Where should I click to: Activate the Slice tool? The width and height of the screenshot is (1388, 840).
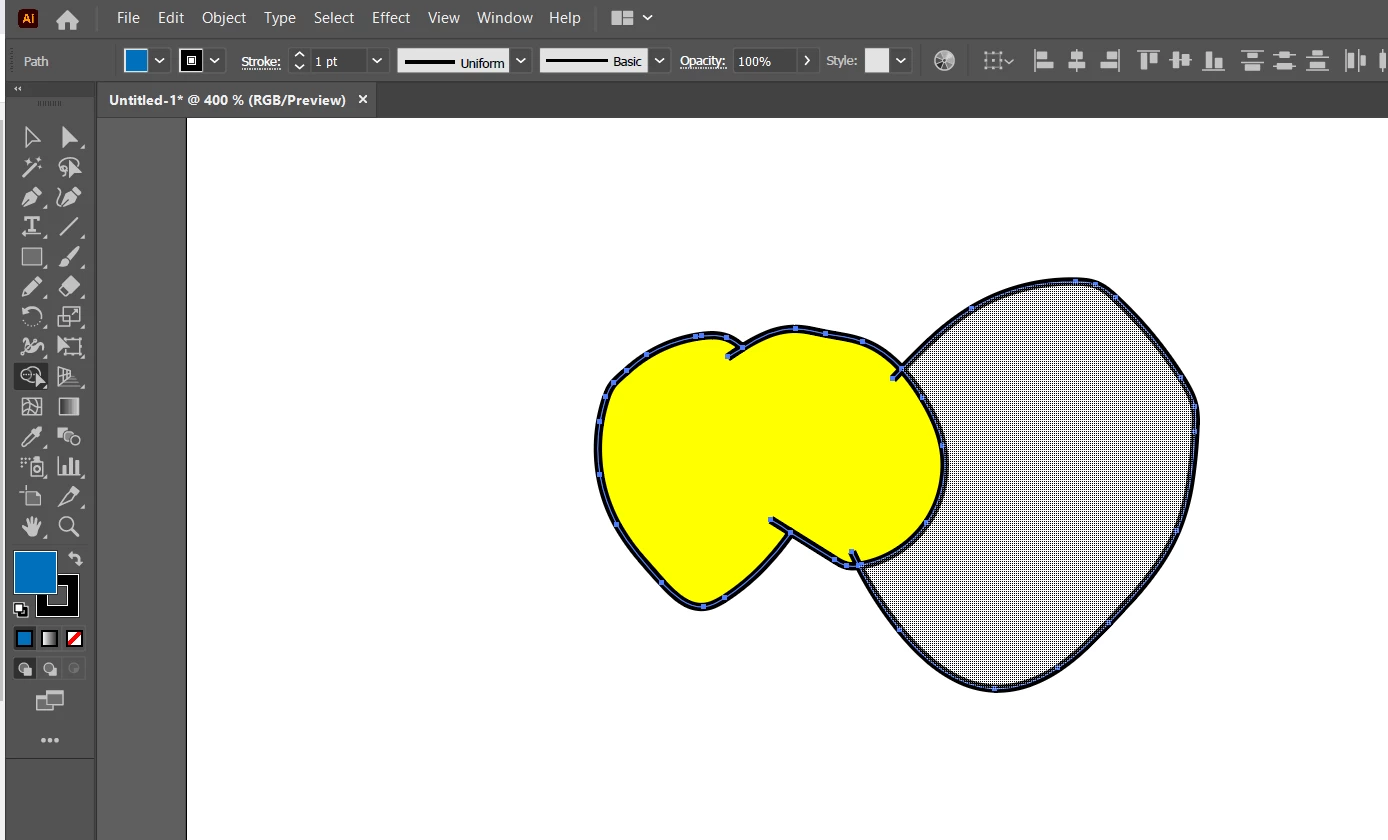(69, 497)
